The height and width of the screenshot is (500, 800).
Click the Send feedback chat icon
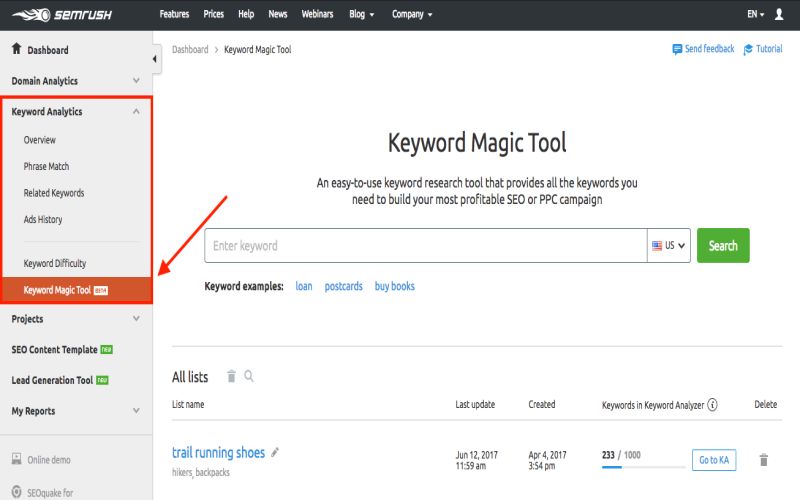point(677,49)
